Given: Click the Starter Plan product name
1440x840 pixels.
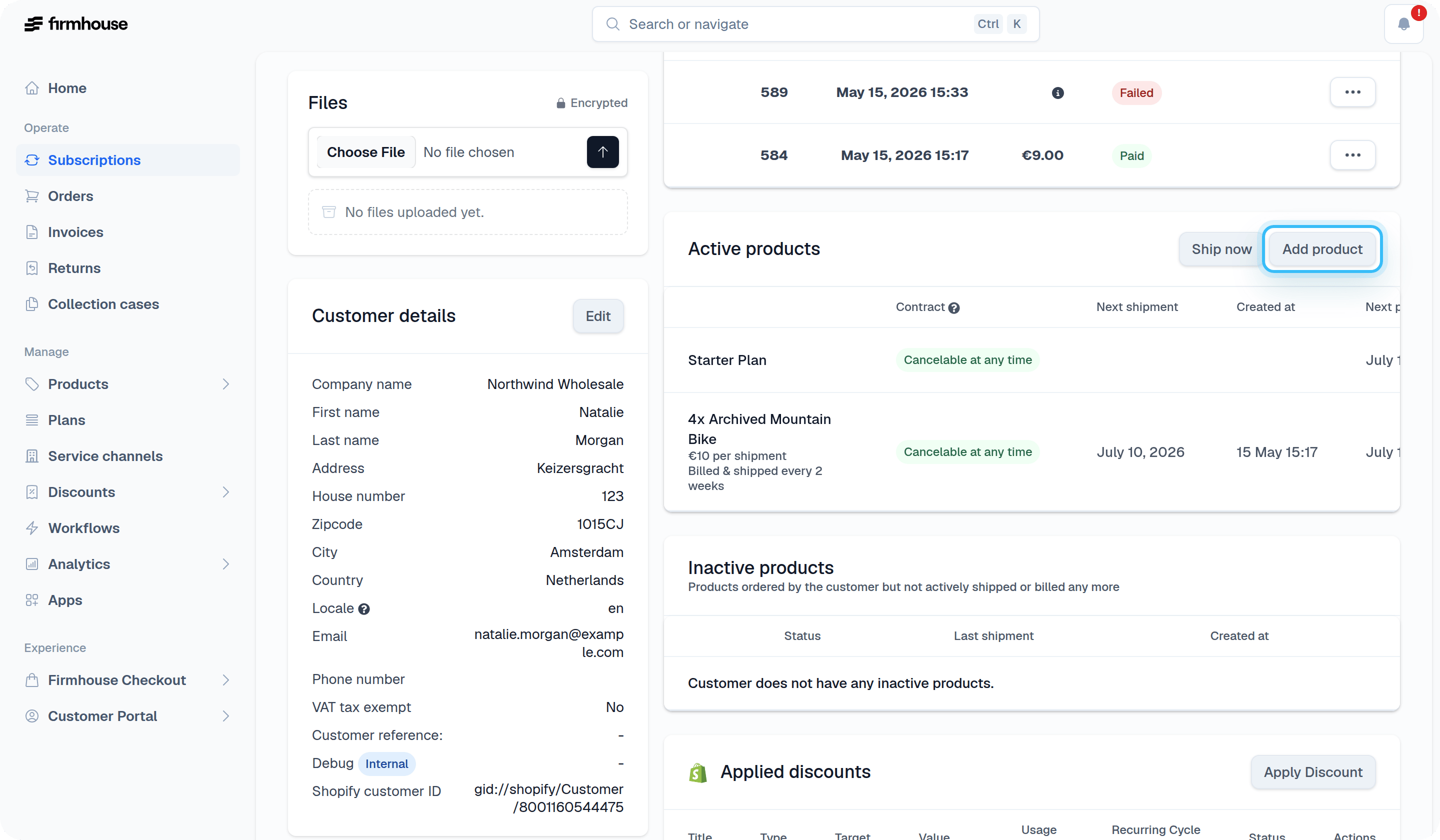Looking at the screenshot, I should pyautogui.click(x=727, y=360).
